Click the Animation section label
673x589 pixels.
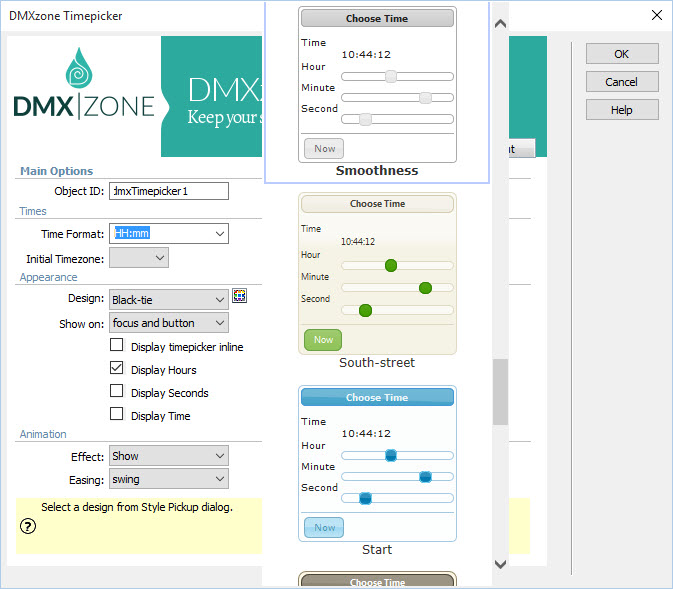(x=43, y=434)
